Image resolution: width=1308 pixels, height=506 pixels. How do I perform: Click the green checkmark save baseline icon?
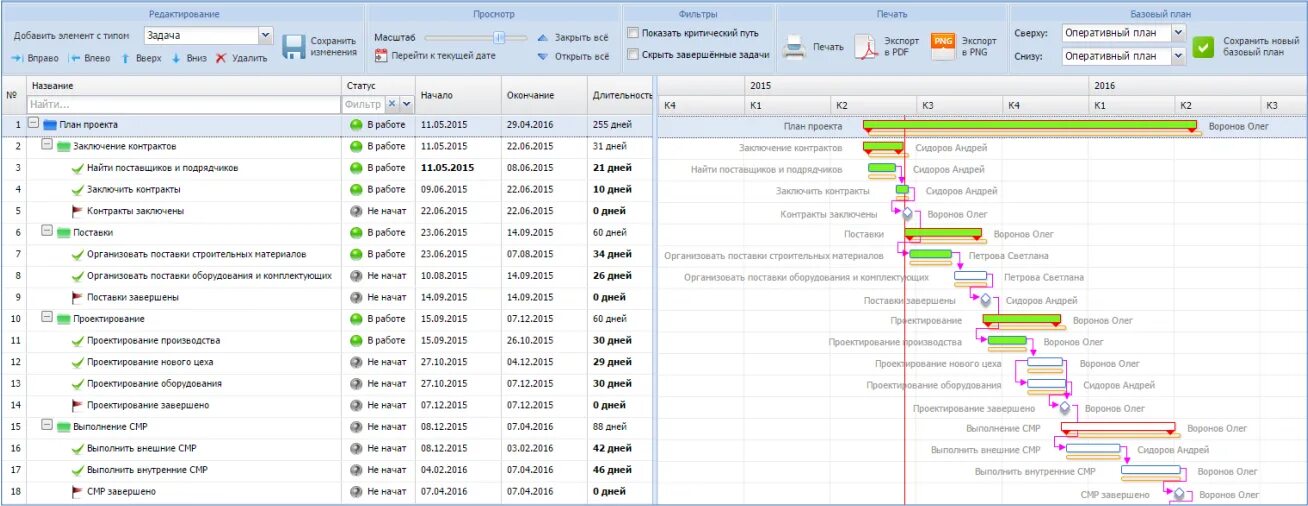tap(1204, 47)
